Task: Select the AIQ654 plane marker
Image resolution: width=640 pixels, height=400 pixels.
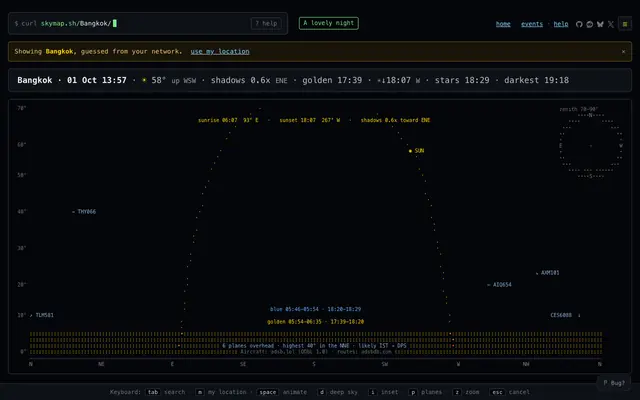Action: coord(499,284)
